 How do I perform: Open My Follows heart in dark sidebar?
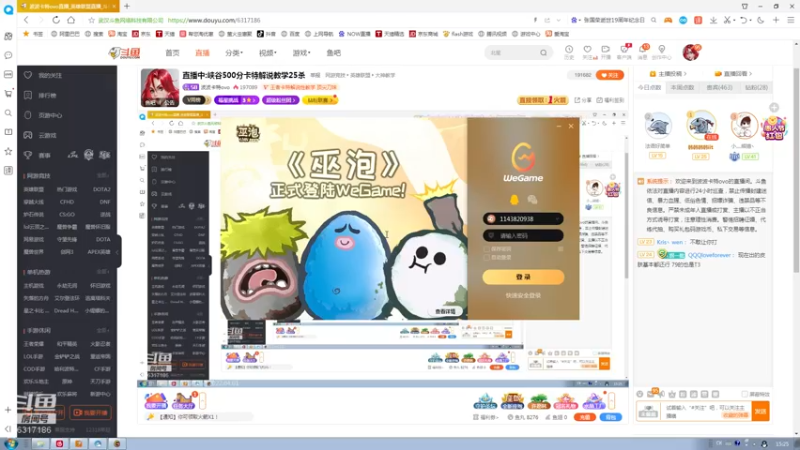click(x=28, y=75)
